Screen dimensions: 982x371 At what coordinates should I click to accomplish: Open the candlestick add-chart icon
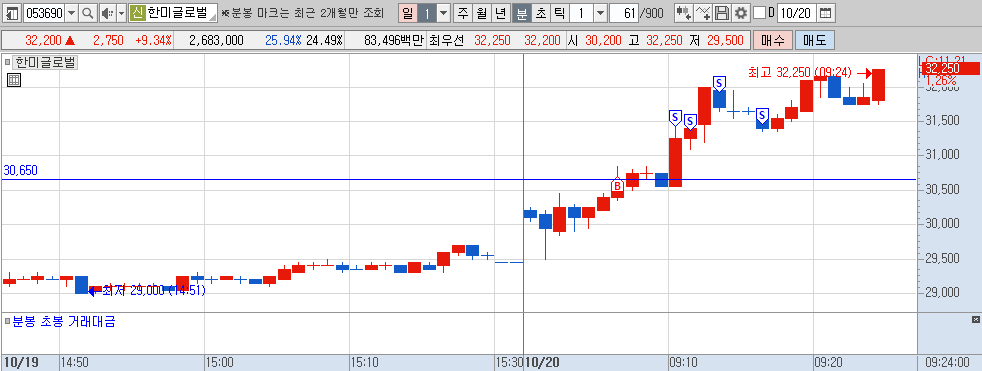[x=684, y=13]
